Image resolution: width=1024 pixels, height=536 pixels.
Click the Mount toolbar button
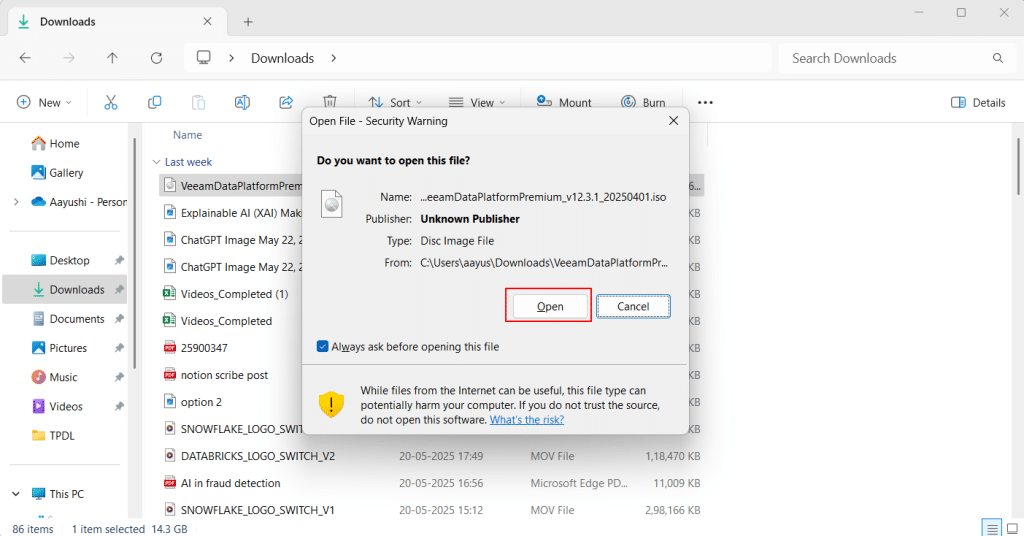click(564, 102)
